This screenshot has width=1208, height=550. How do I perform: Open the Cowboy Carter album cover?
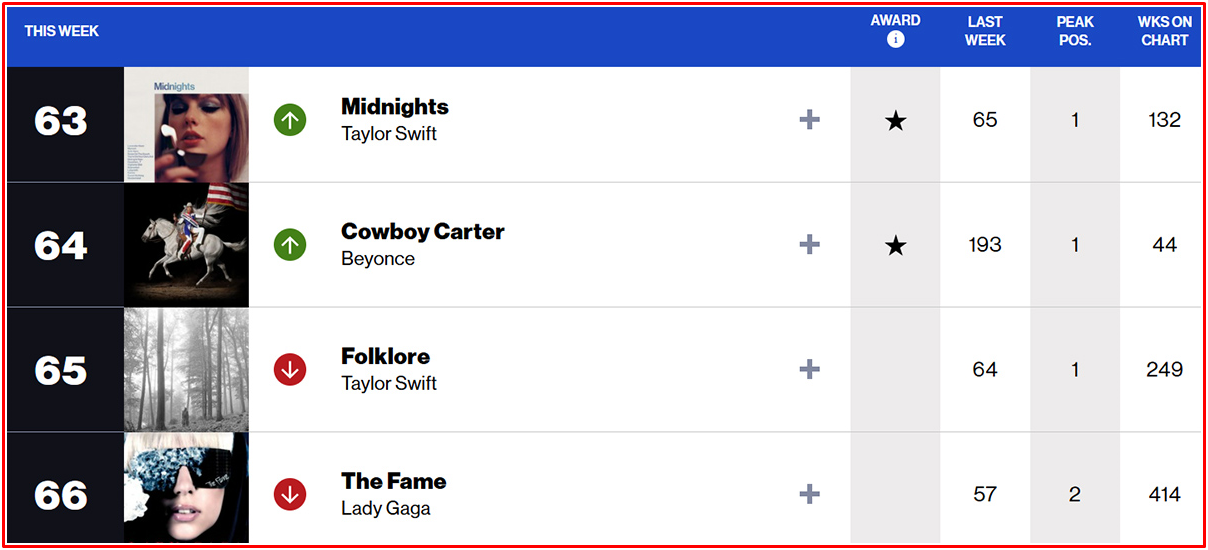point(186,245)
